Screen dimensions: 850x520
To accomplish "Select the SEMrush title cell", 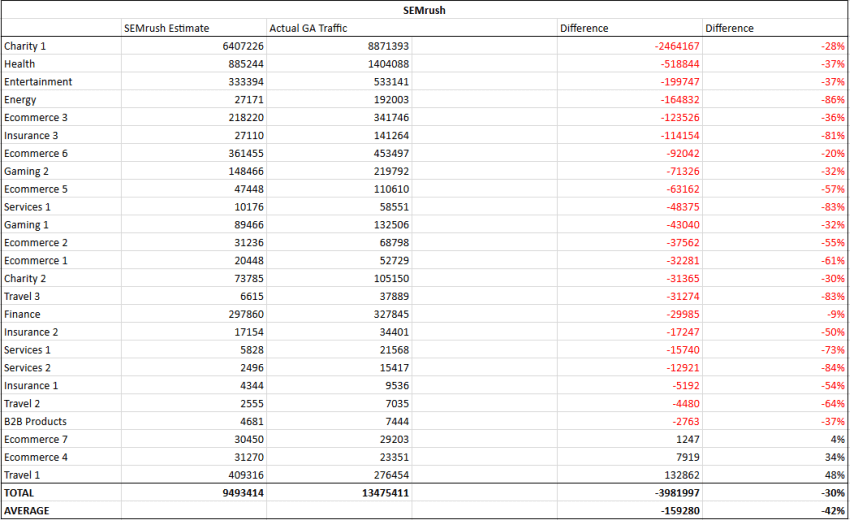I will [x=424, y=10].
